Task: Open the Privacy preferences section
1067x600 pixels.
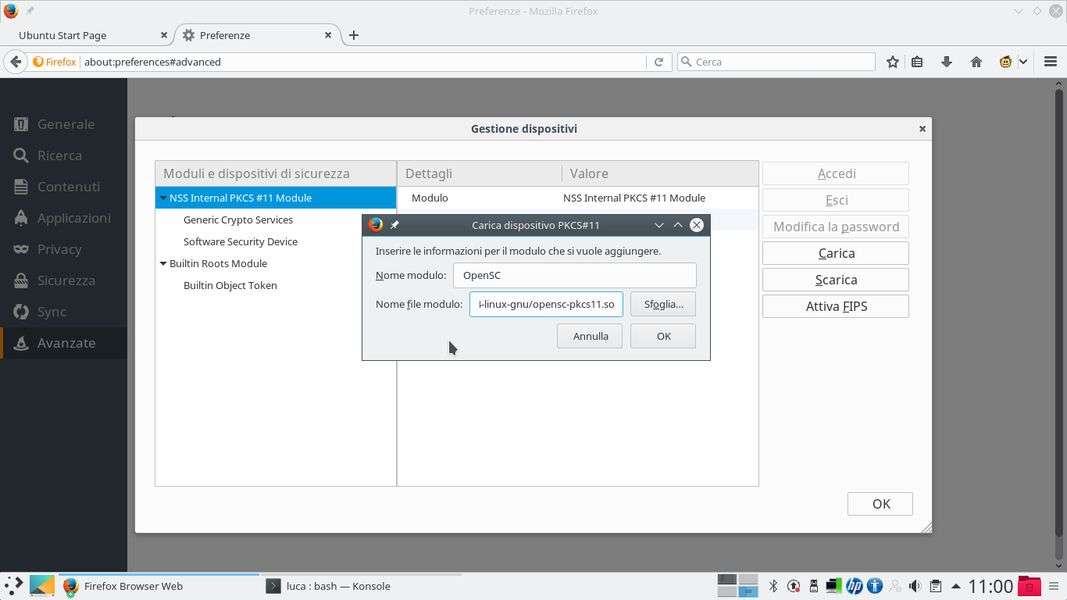Action: [x=59, y=249]
